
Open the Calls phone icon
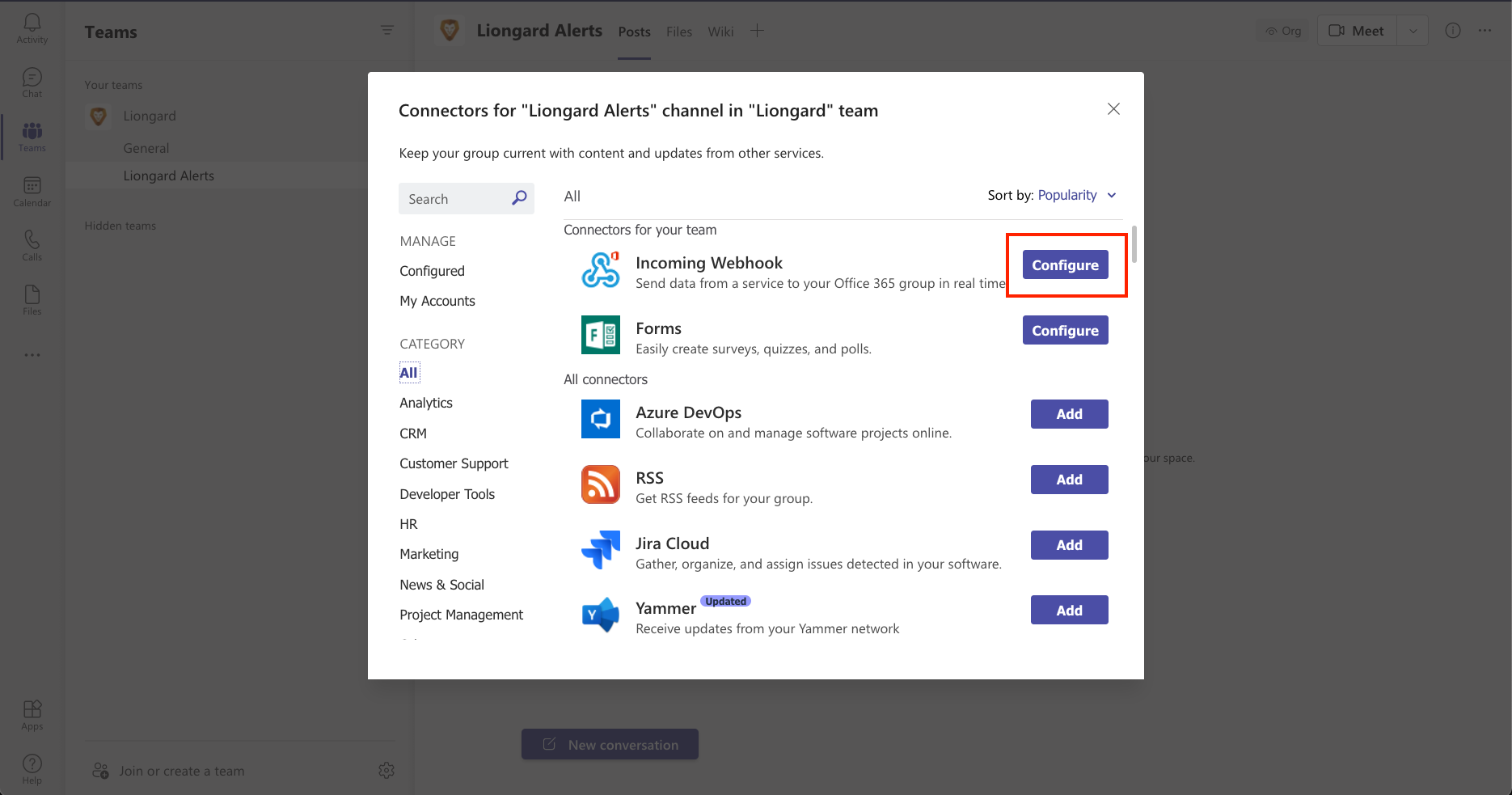pyautogui.click(x=32, y=246)
